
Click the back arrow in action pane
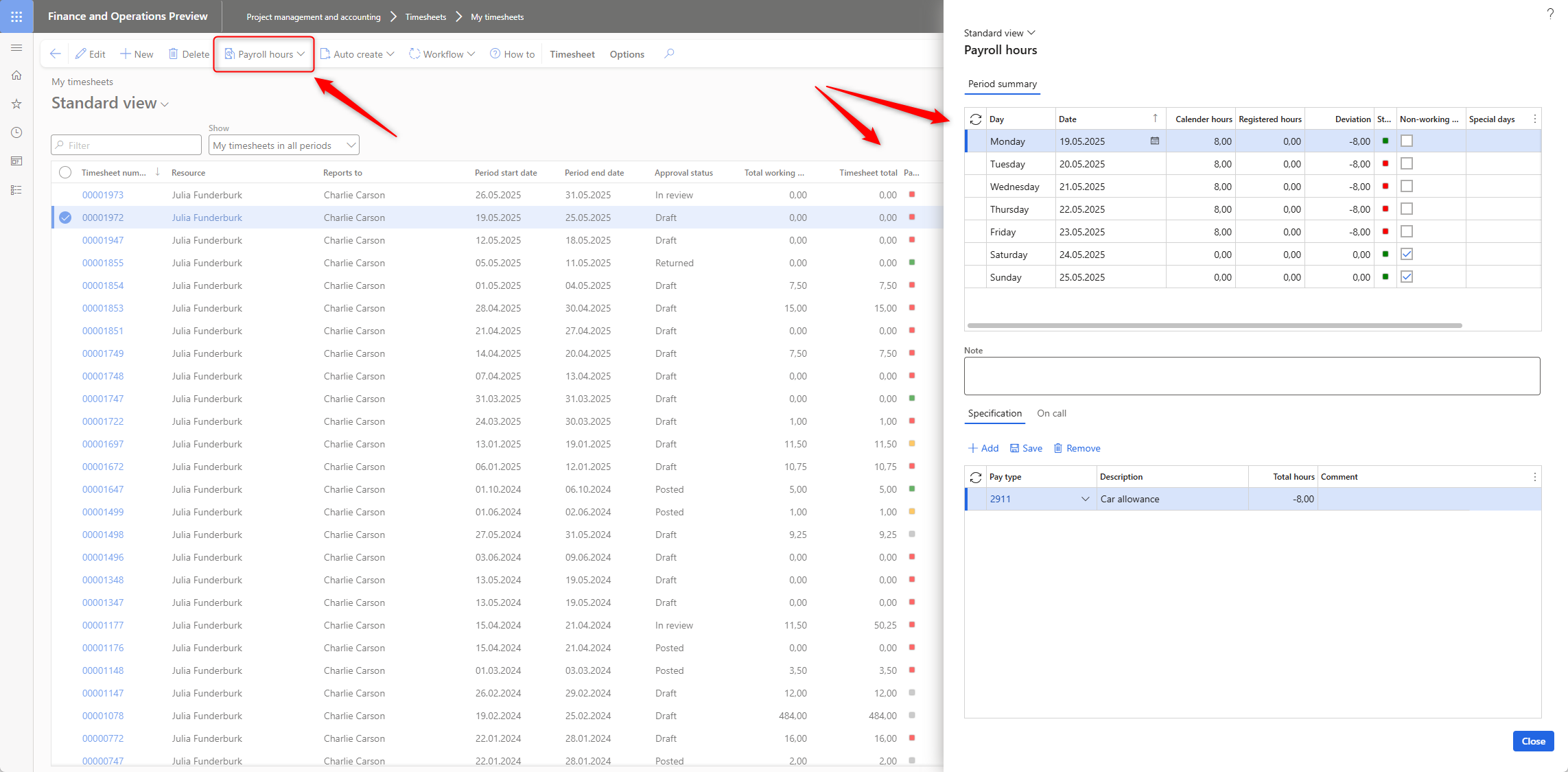click(56, 54)
